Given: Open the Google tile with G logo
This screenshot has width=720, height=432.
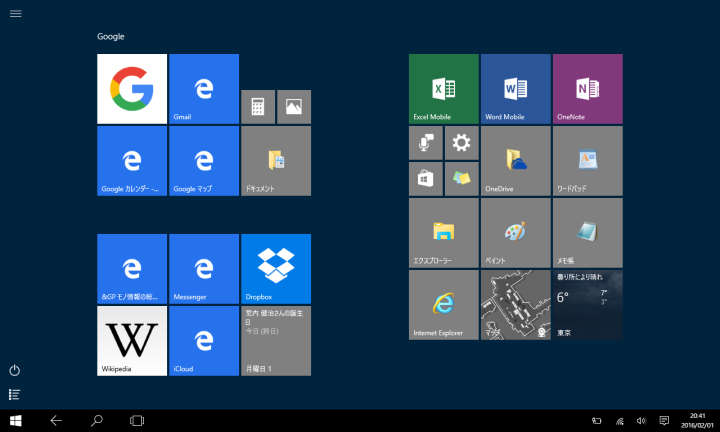Looking at the screenshot, I should pyautogui.click(x=132, y=89).
